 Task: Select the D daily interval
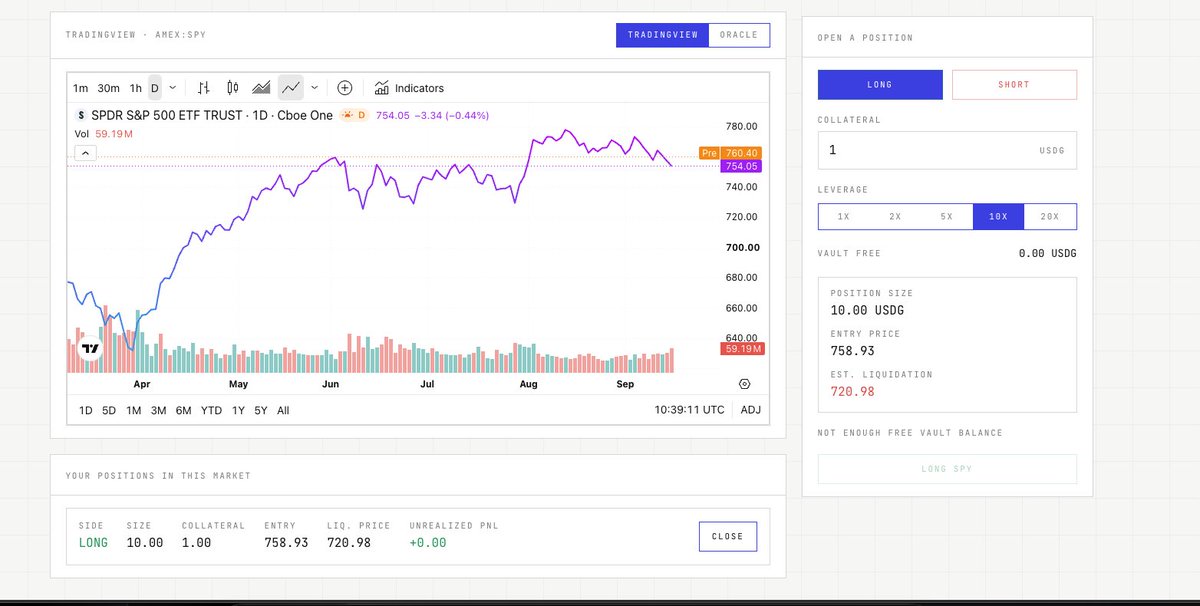pos(155,88)
